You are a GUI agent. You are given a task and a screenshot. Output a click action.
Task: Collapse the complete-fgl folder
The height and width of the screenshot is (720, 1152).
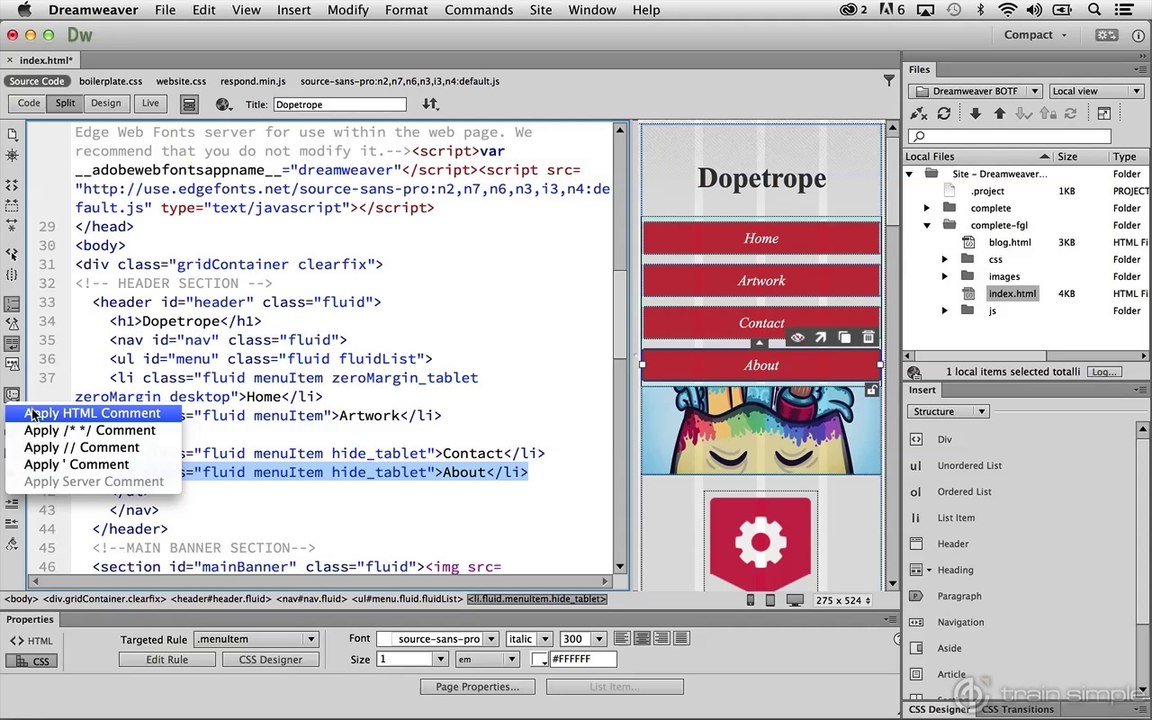click(927, 226)
